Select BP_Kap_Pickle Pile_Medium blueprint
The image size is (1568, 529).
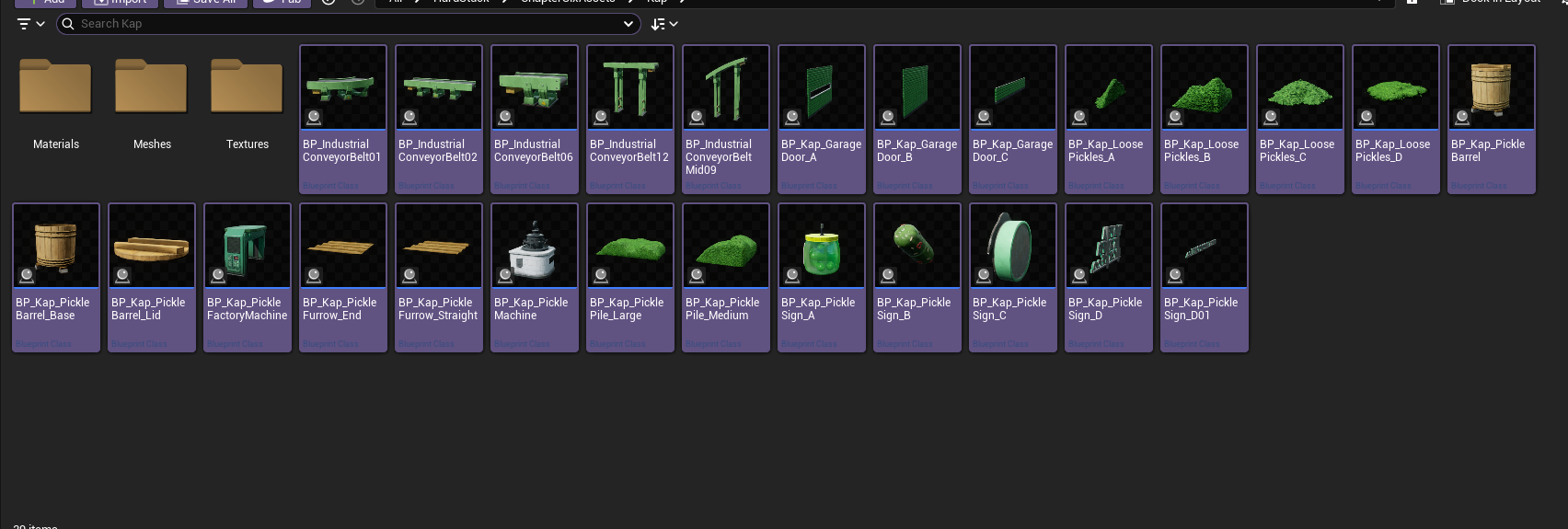tap(726, 278)
